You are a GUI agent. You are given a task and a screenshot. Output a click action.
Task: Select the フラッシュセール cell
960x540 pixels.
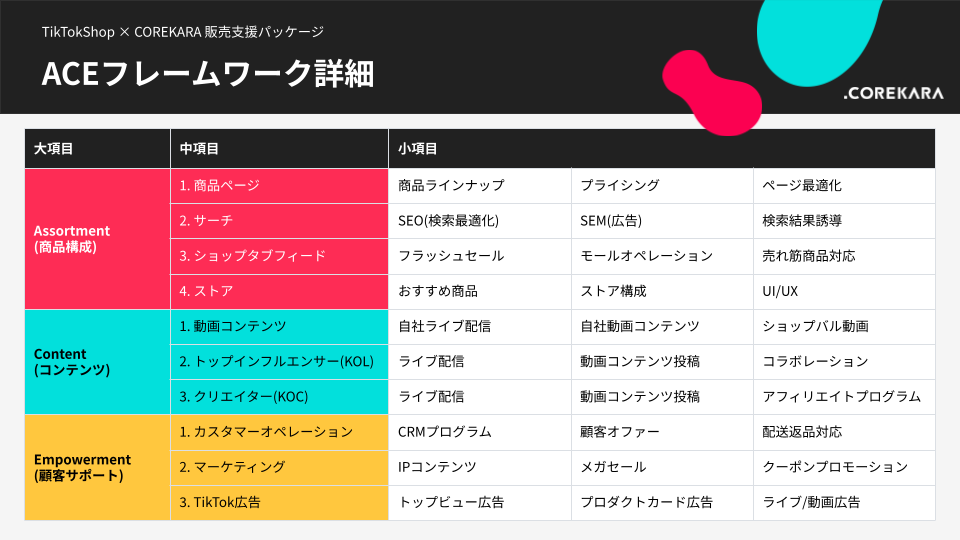tap(479, 256)
